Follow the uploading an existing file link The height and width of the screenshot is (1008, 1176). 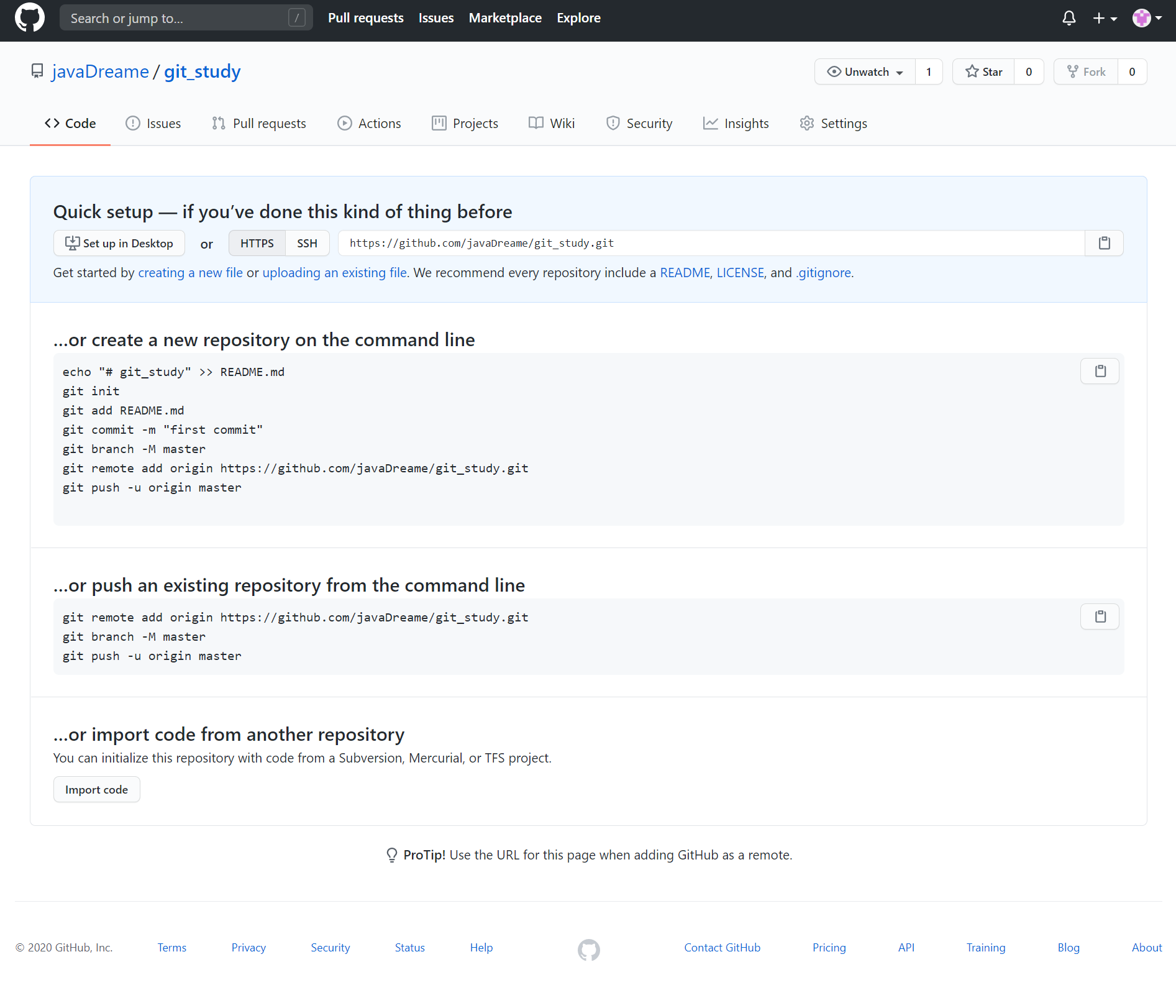335,273
